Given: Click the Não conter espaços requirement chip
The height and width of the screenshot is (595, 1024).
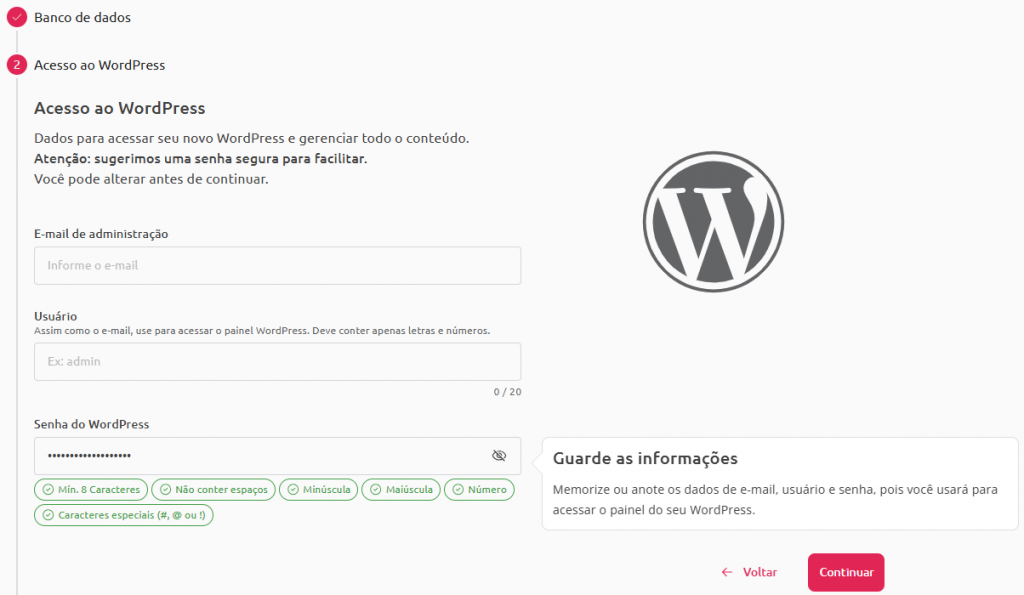Looking at the screenshot, I should tap(214, 489).
